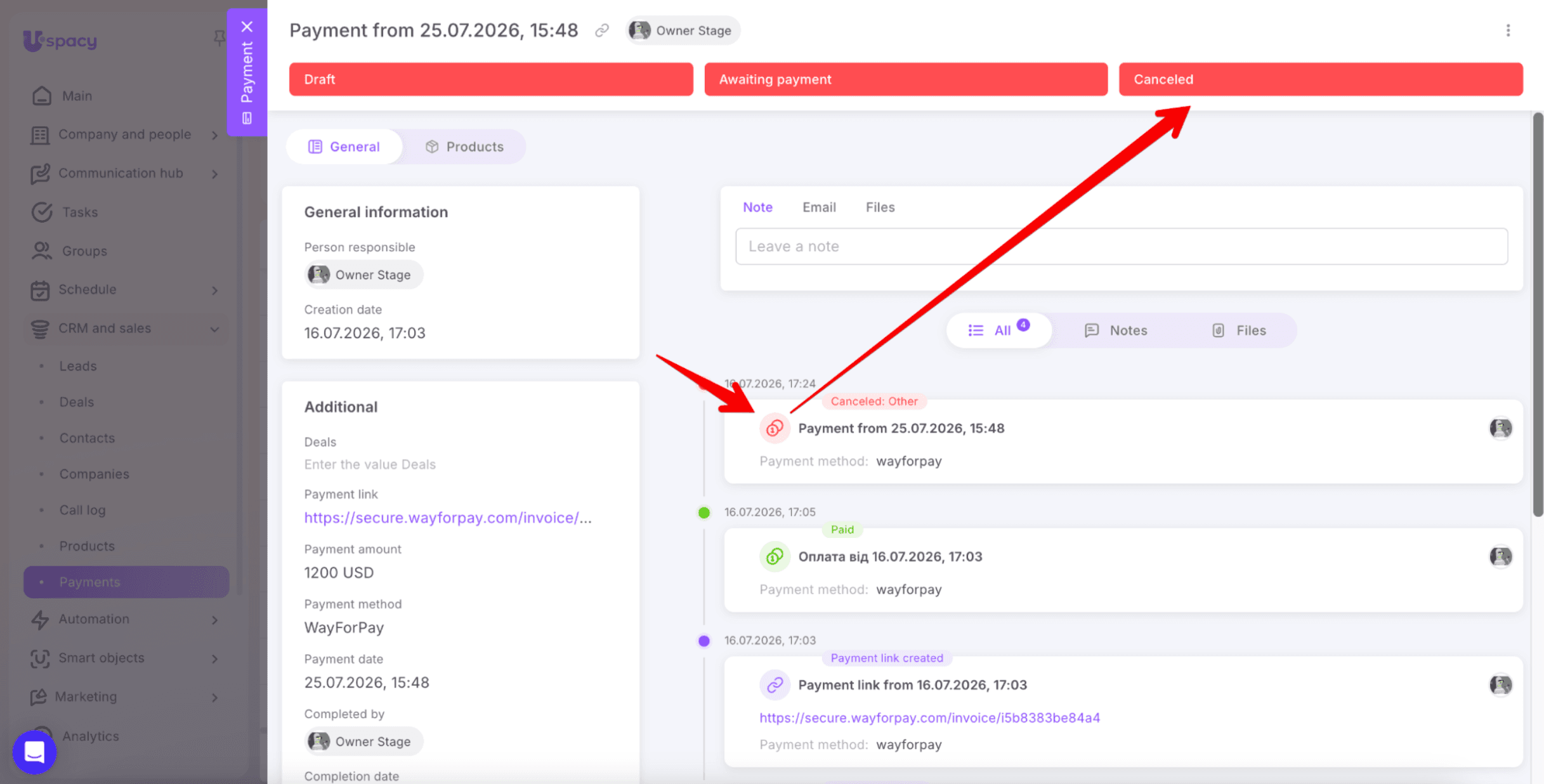Image resolution: width=1544 pixels, height=784 pixels.
Task: Pin the sidebar with pin icon
Action: (x=219, y=38)
